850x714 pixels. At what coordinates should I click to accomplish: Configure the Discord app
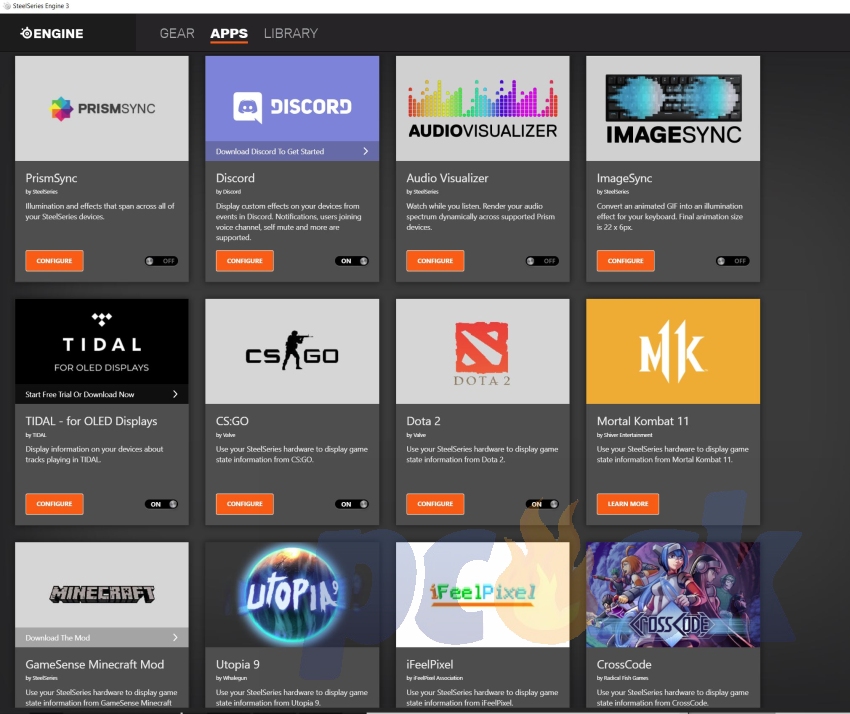tap(244, 261)
